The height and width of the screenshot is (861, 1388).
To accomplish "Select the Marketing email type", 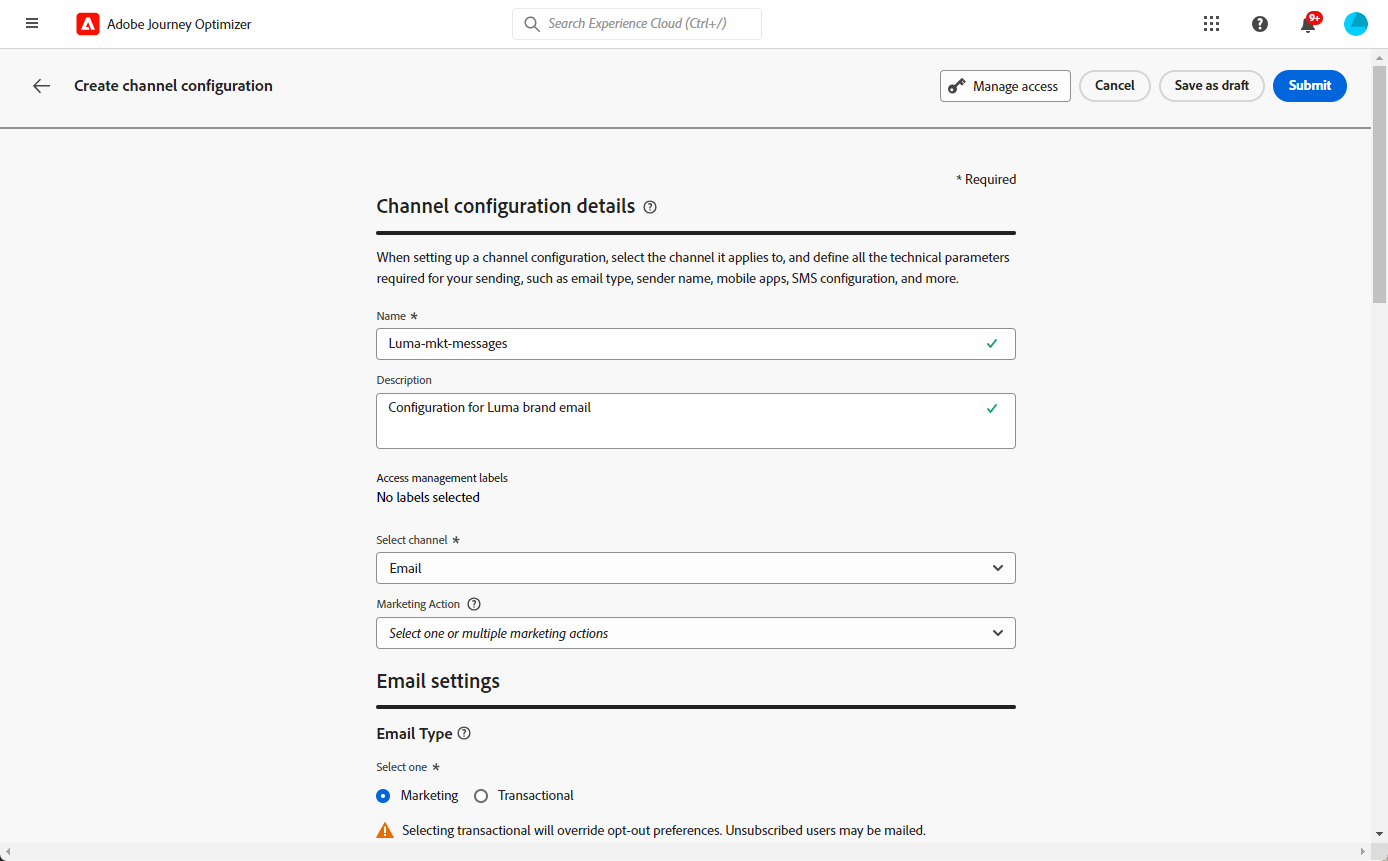I will point(383,796).
